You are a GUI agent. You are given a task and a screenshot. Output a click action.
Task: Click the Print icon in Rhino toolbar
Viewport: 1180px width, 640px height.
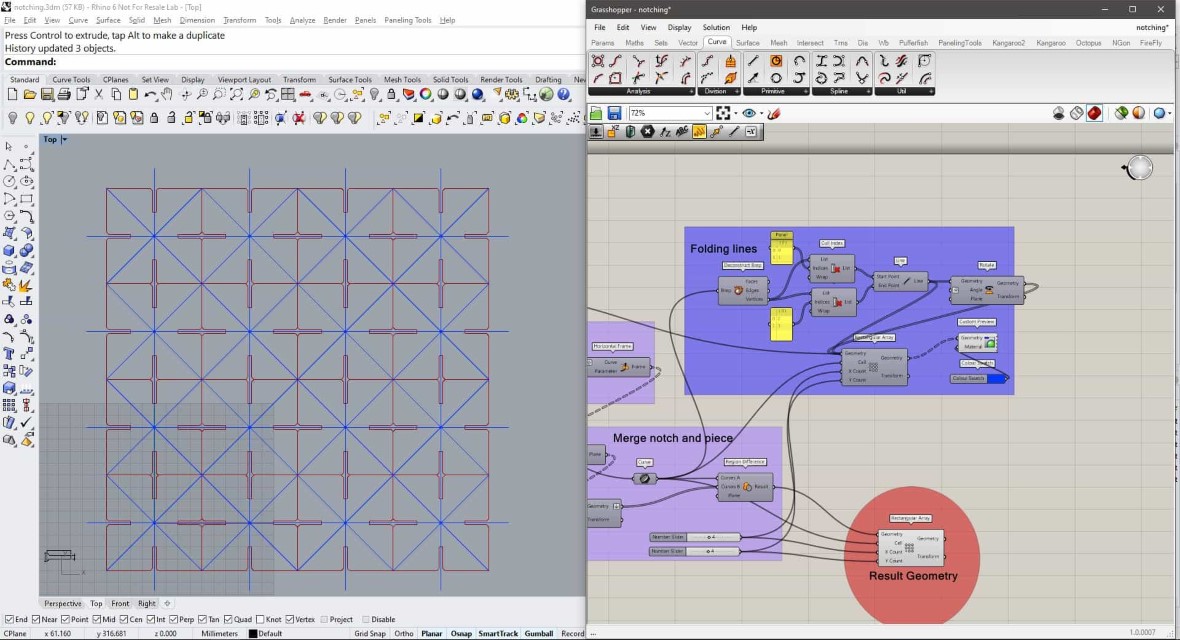pos(64,95)
